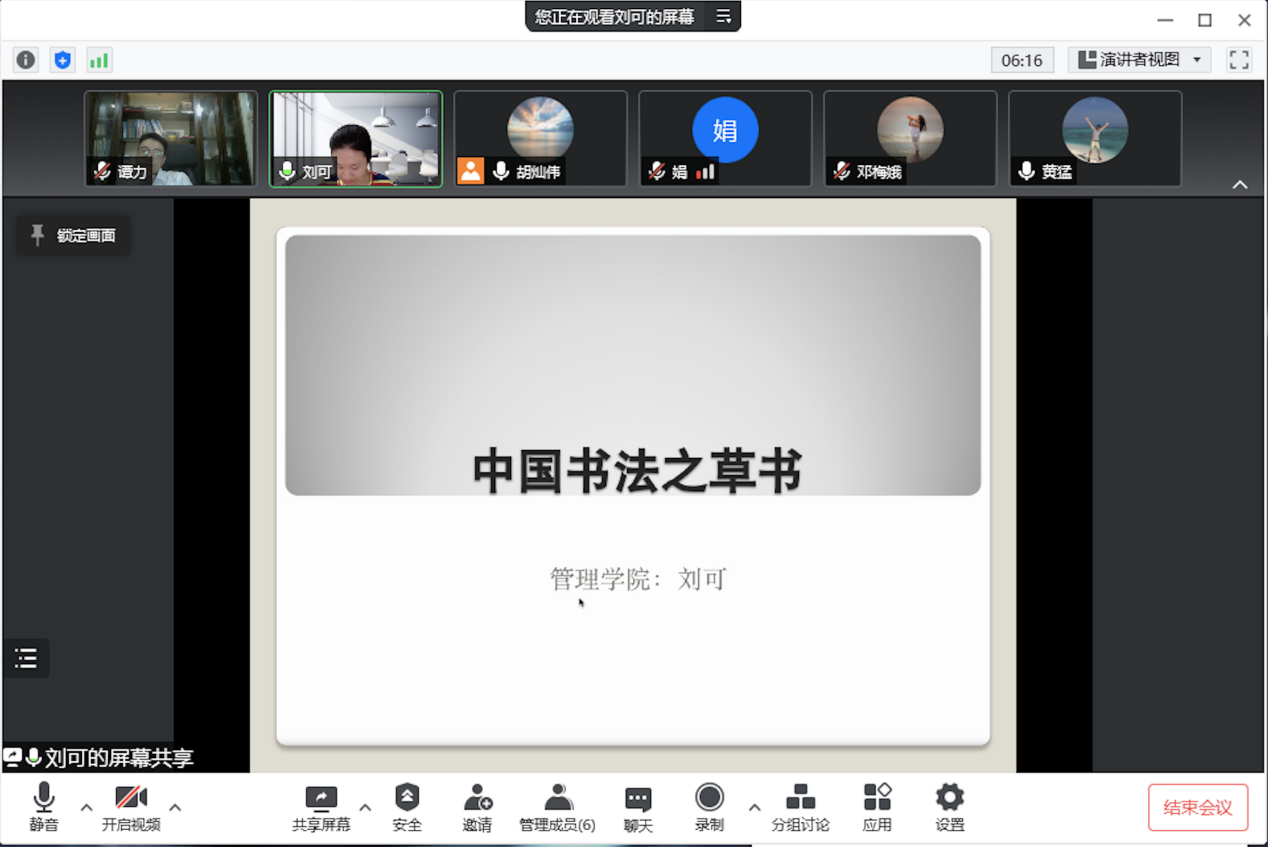Open the meeting info icon
Screen dimensions: 1268x847
click(26, 60)
